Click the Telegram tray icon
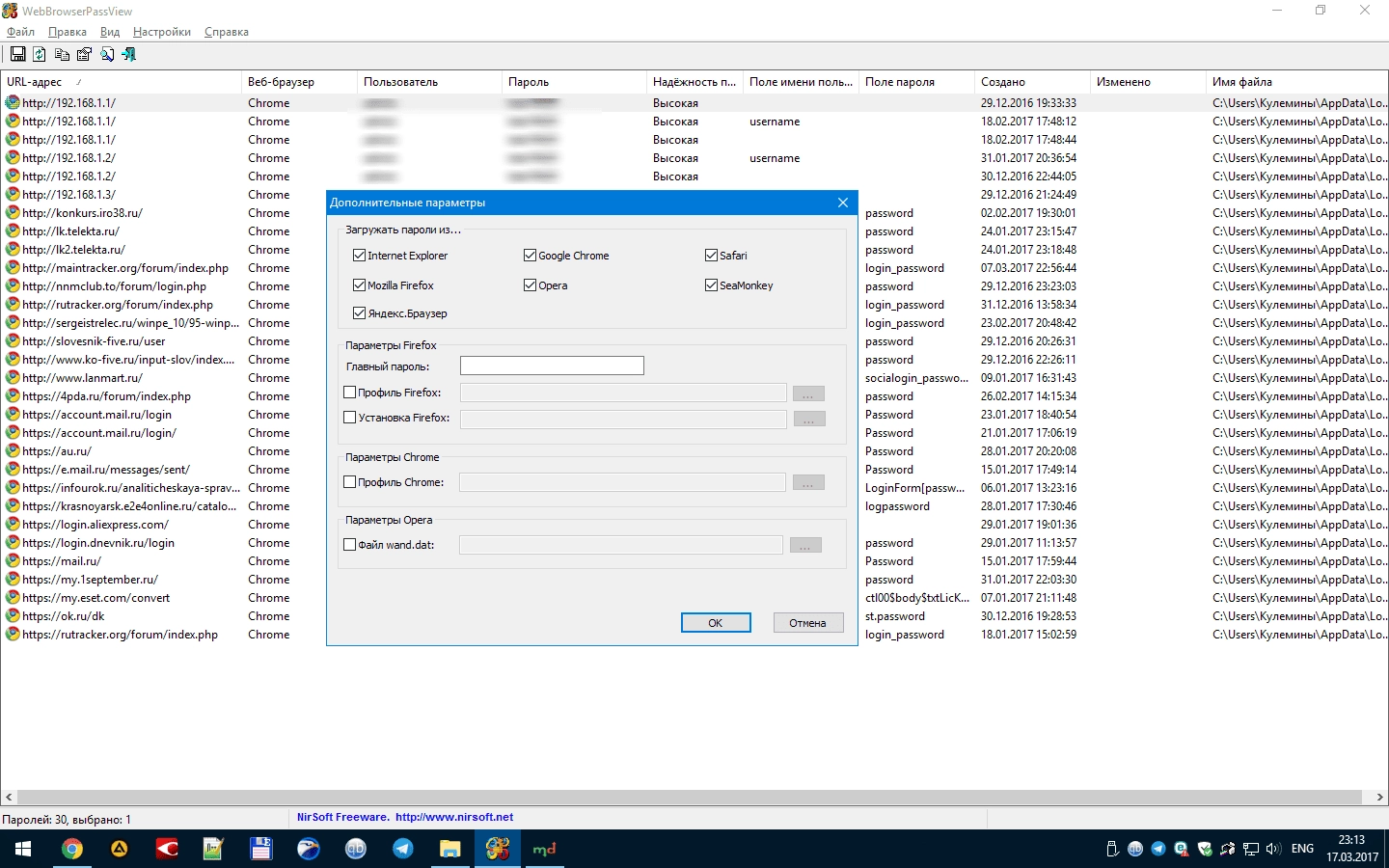 pyautogui.click(x=1158, y=849)
